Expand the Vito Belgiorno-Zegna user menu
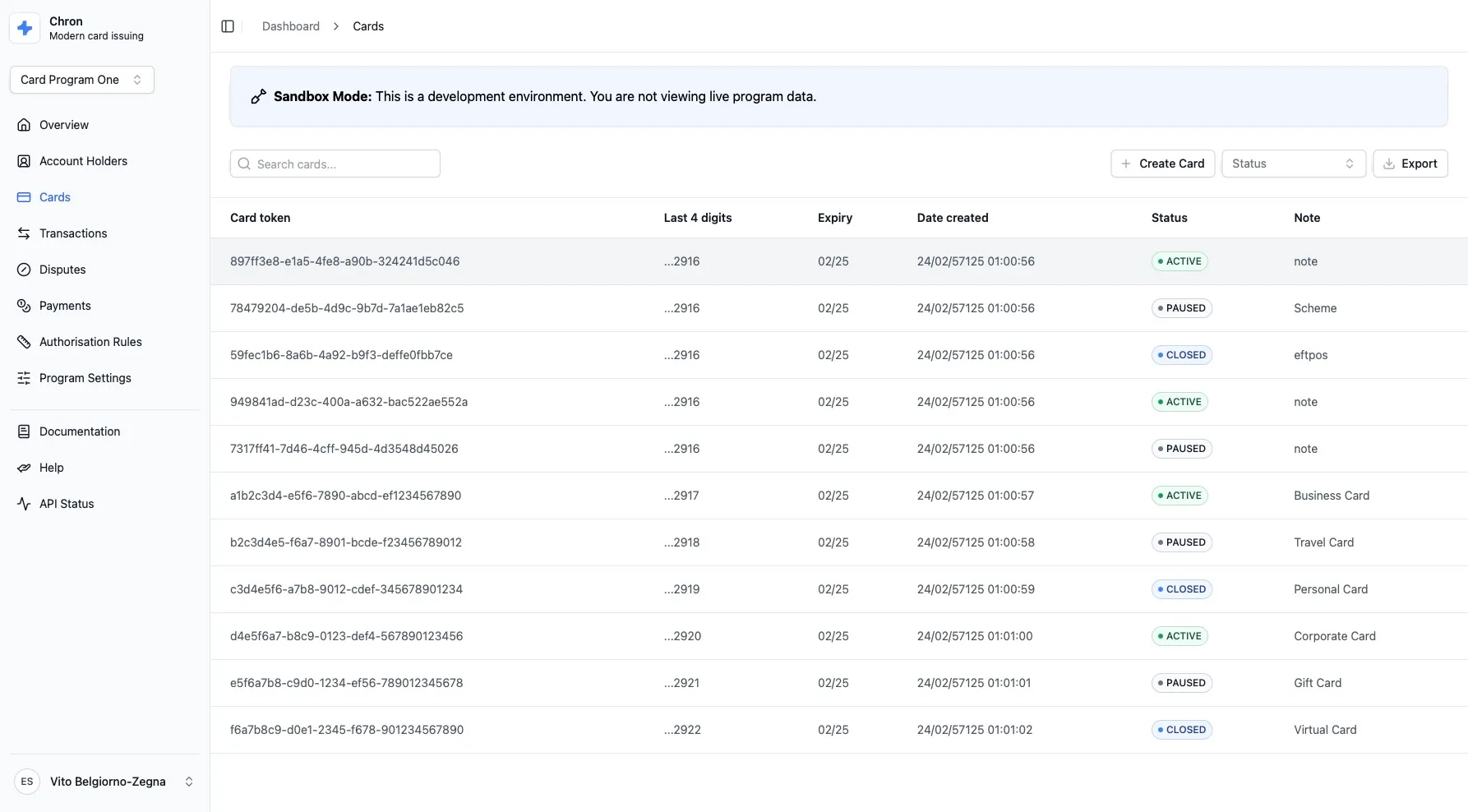This screenshot has width=1468, height=812. (x=105, y=782)
